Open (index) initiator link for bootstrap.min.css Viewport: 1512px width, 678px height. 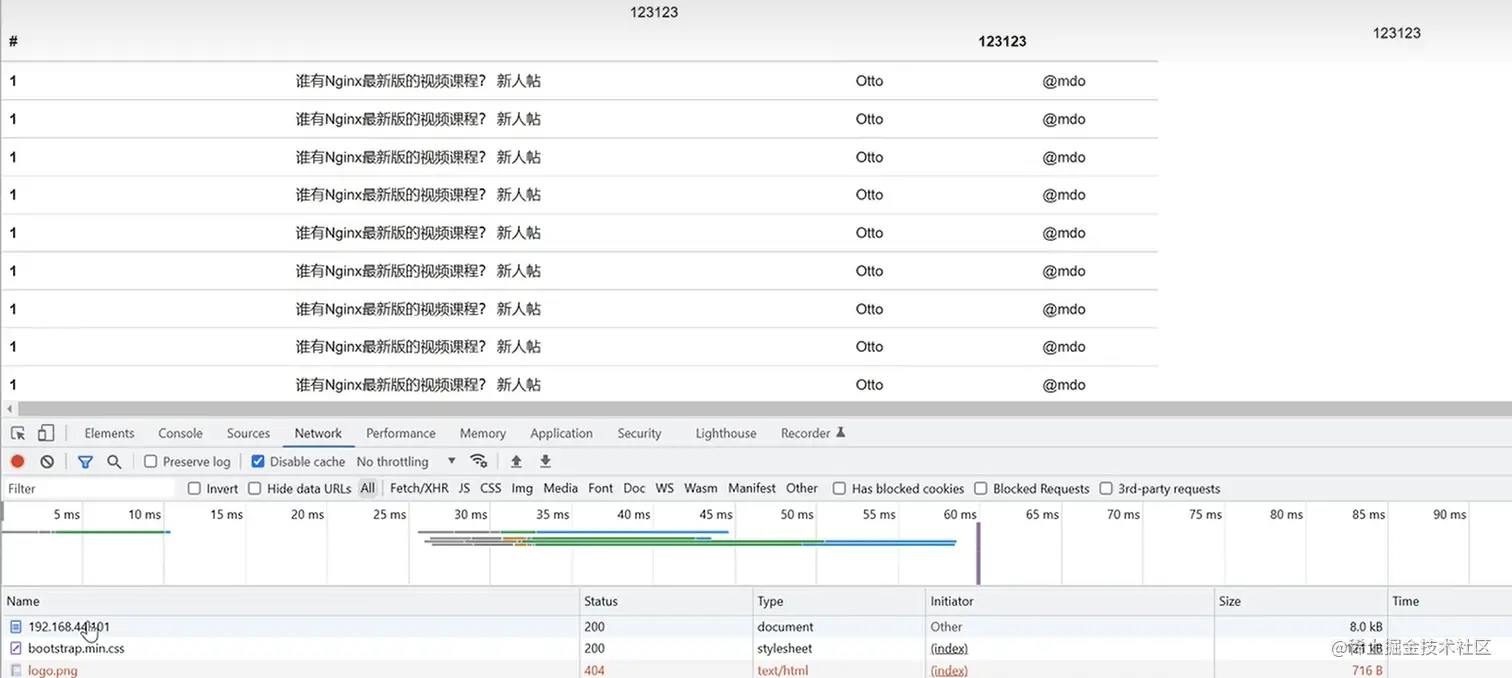coord(949,648)
